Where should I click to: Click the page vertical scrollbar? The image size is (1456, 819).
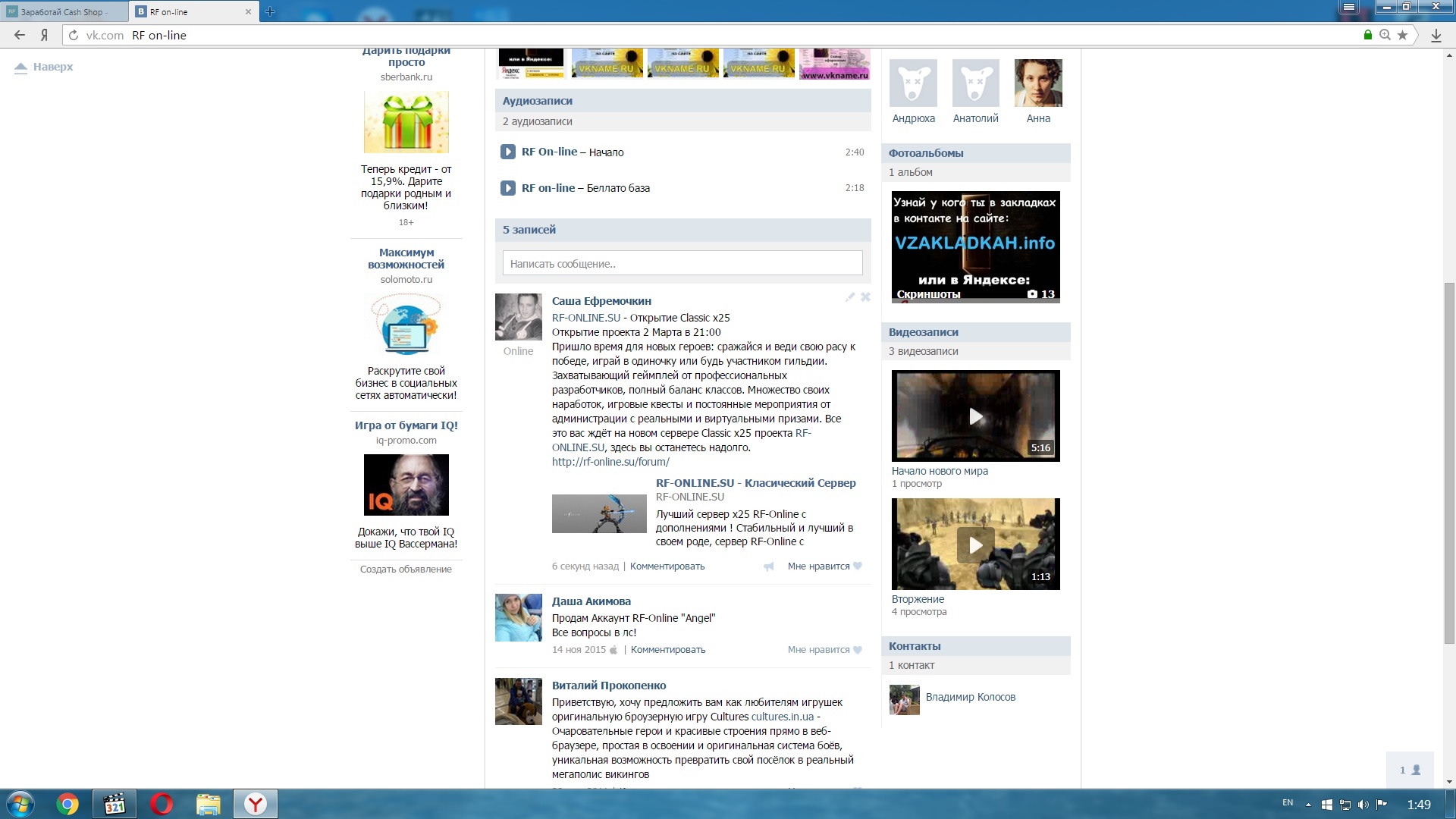pyautogui.click(x=1449, y=463)
